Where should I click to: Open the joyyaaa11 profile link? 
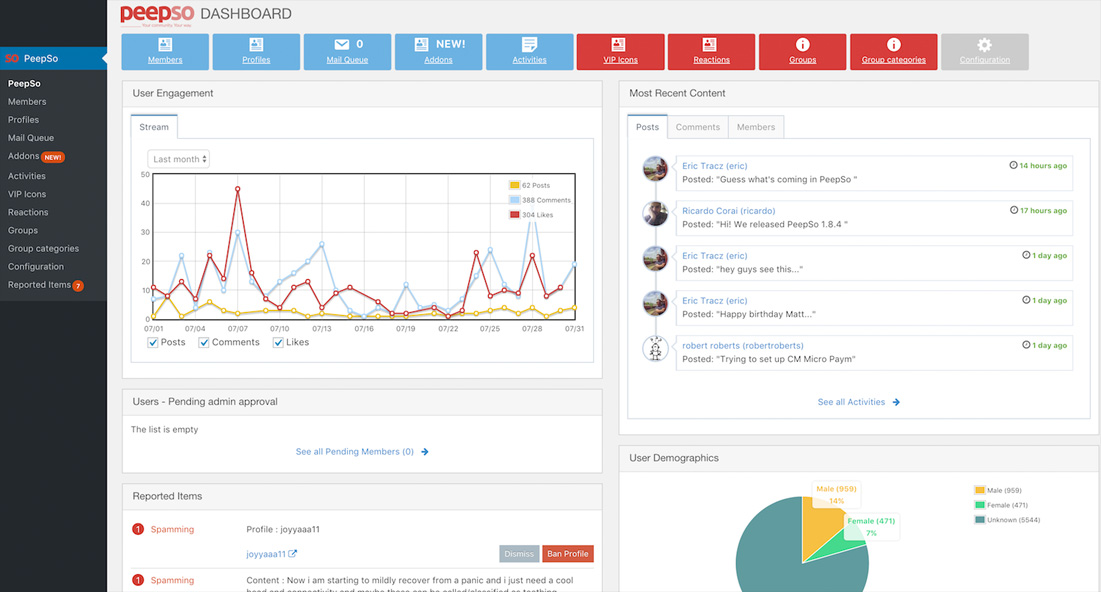pos(265,554)
